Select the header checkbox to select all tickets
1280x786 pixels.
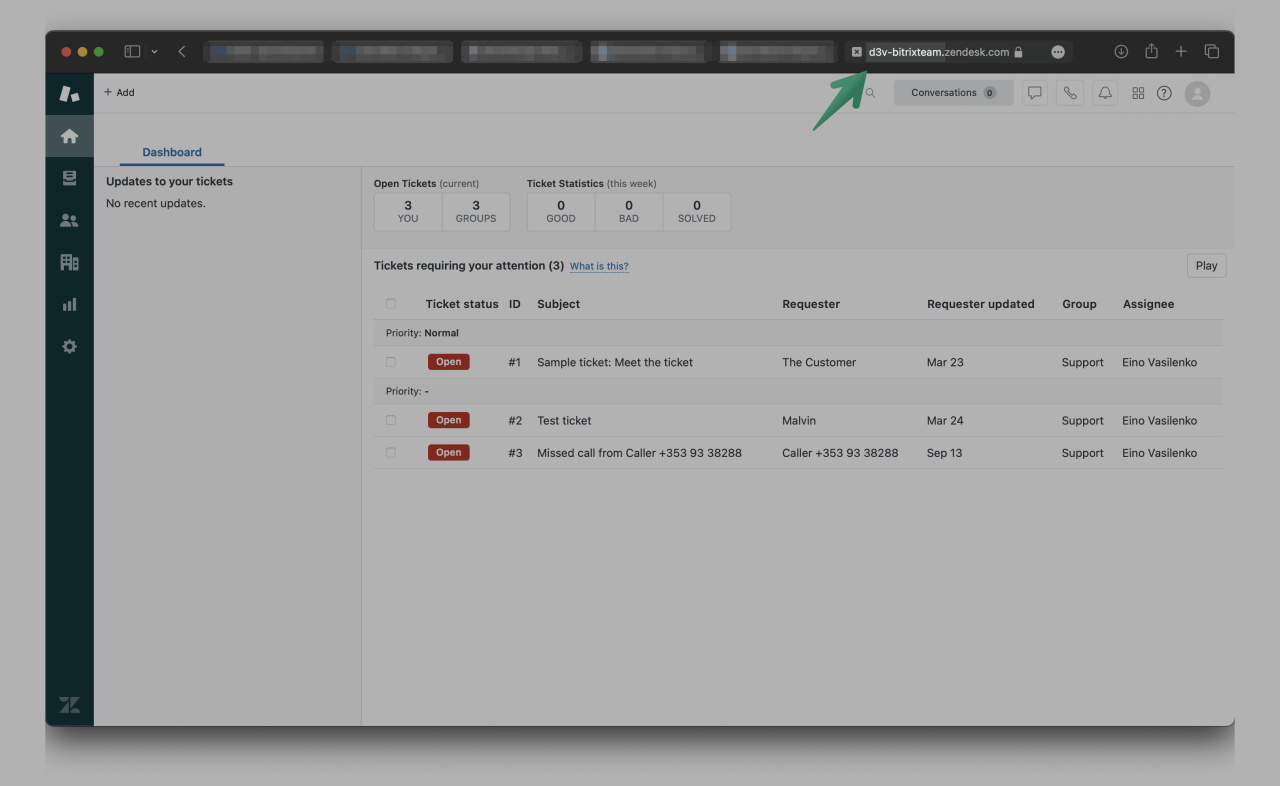[x=390, y=303]
